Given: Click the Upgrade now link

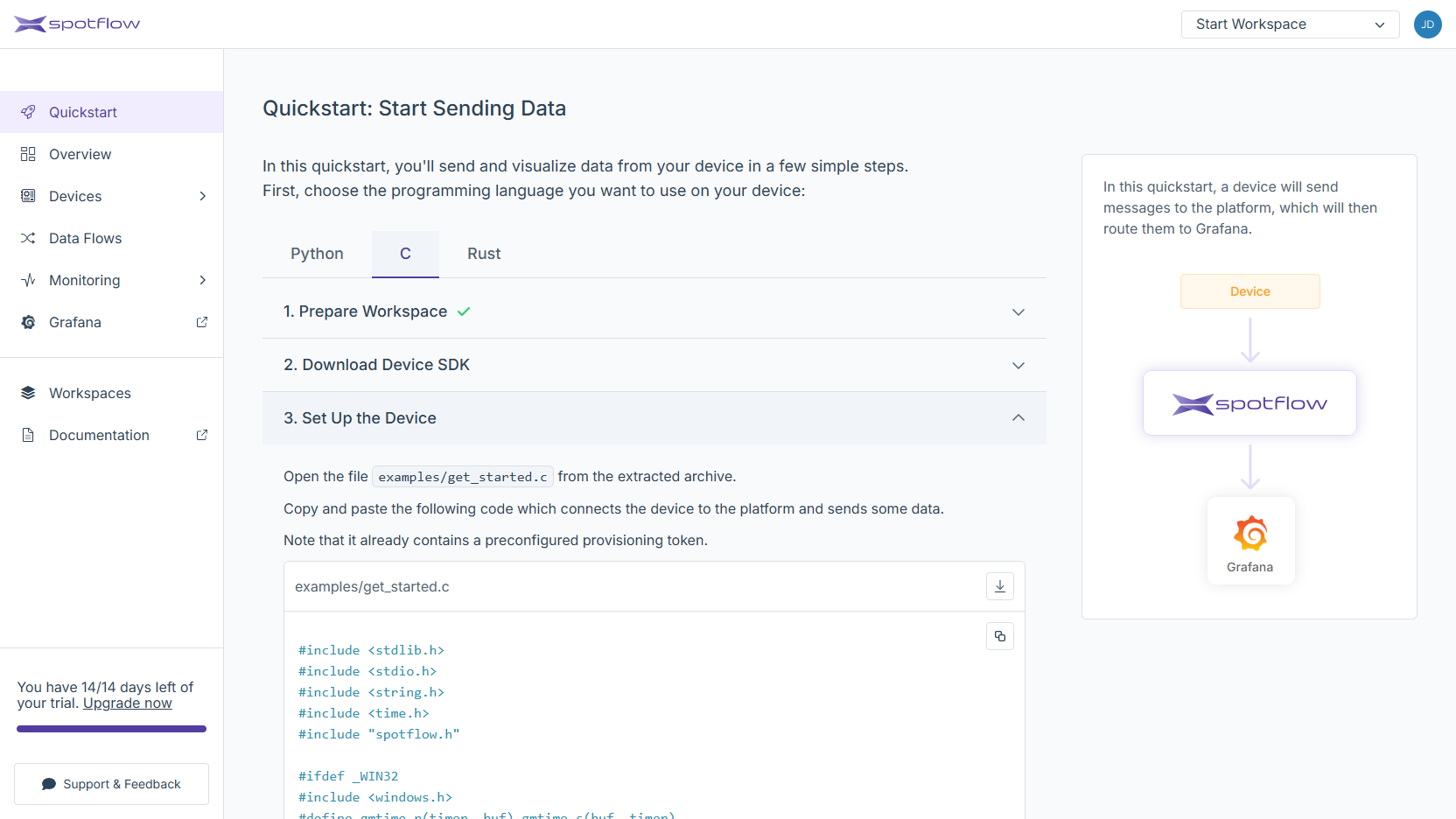Looking at the screenshot, I should pyautogui.click(x=128, y=703).
